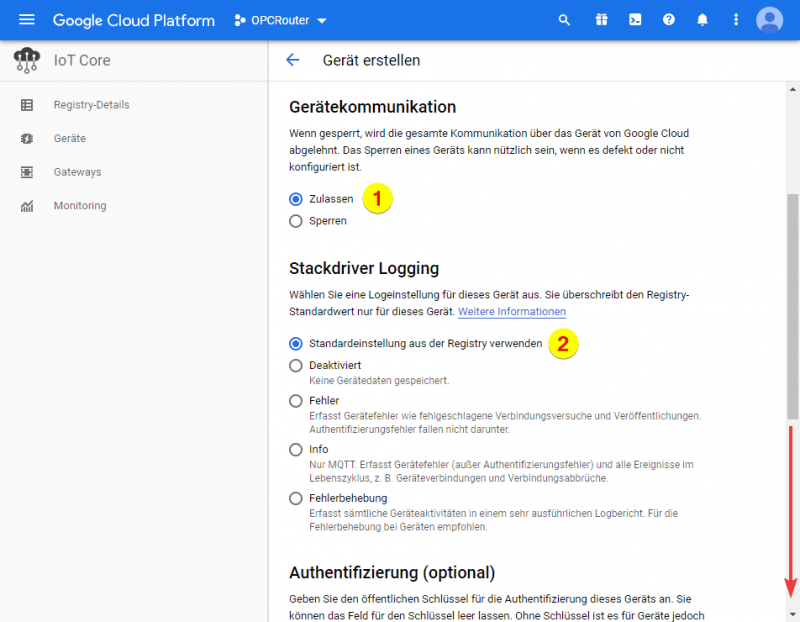Select the Info logging radio button
This screenshot has height=622, width=800.
click(296, 449)
